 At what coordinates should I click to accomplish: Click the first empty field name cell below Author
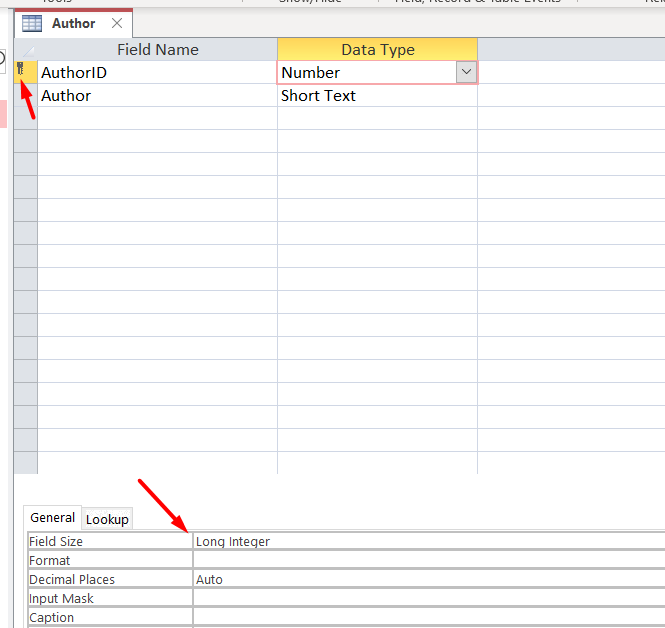[157, 119]
